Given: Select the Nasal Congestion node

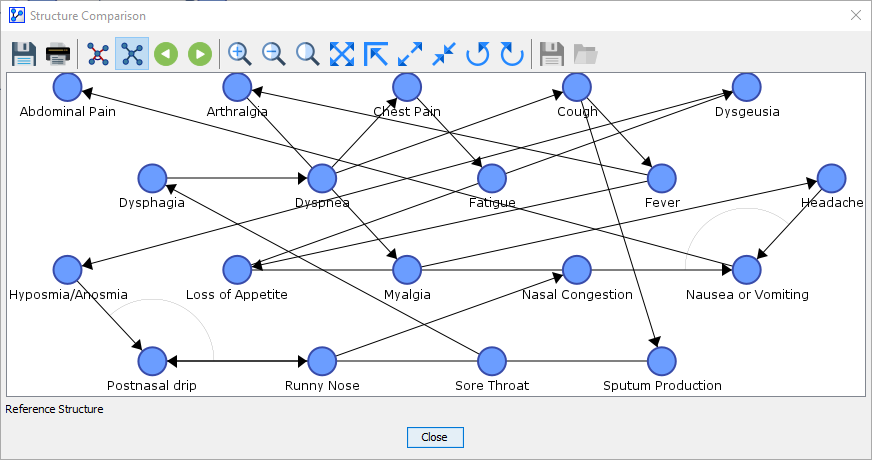Looking at the screenshot, I should [x=577, y=270].
